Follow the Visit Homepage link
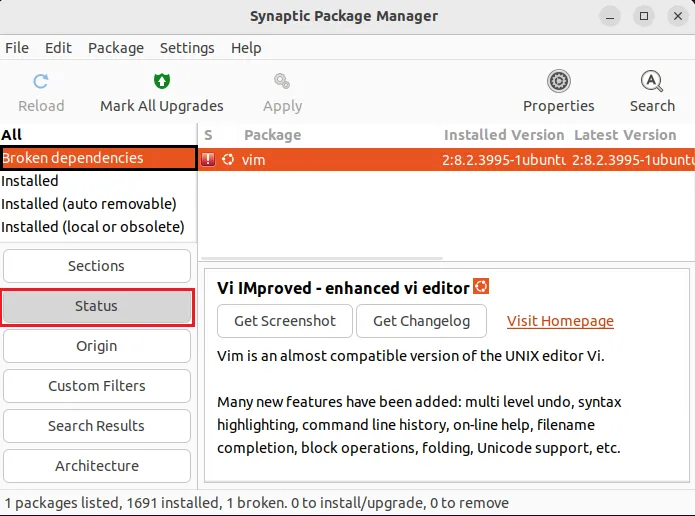 pyautogui.click(x=560, y=321)
